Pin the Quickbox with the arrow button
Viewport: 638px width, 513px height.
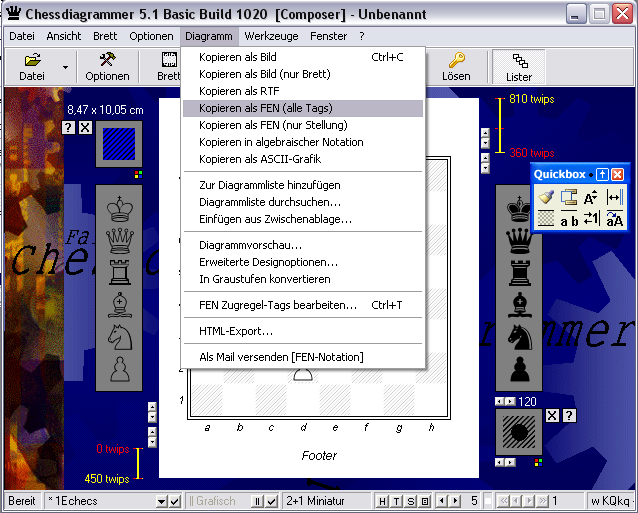click(x=602, y=175)
